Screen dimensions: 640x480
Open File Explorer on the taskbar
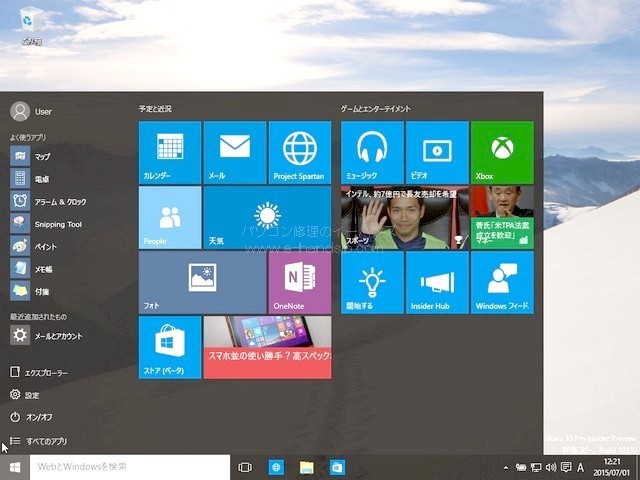(307, 467)
